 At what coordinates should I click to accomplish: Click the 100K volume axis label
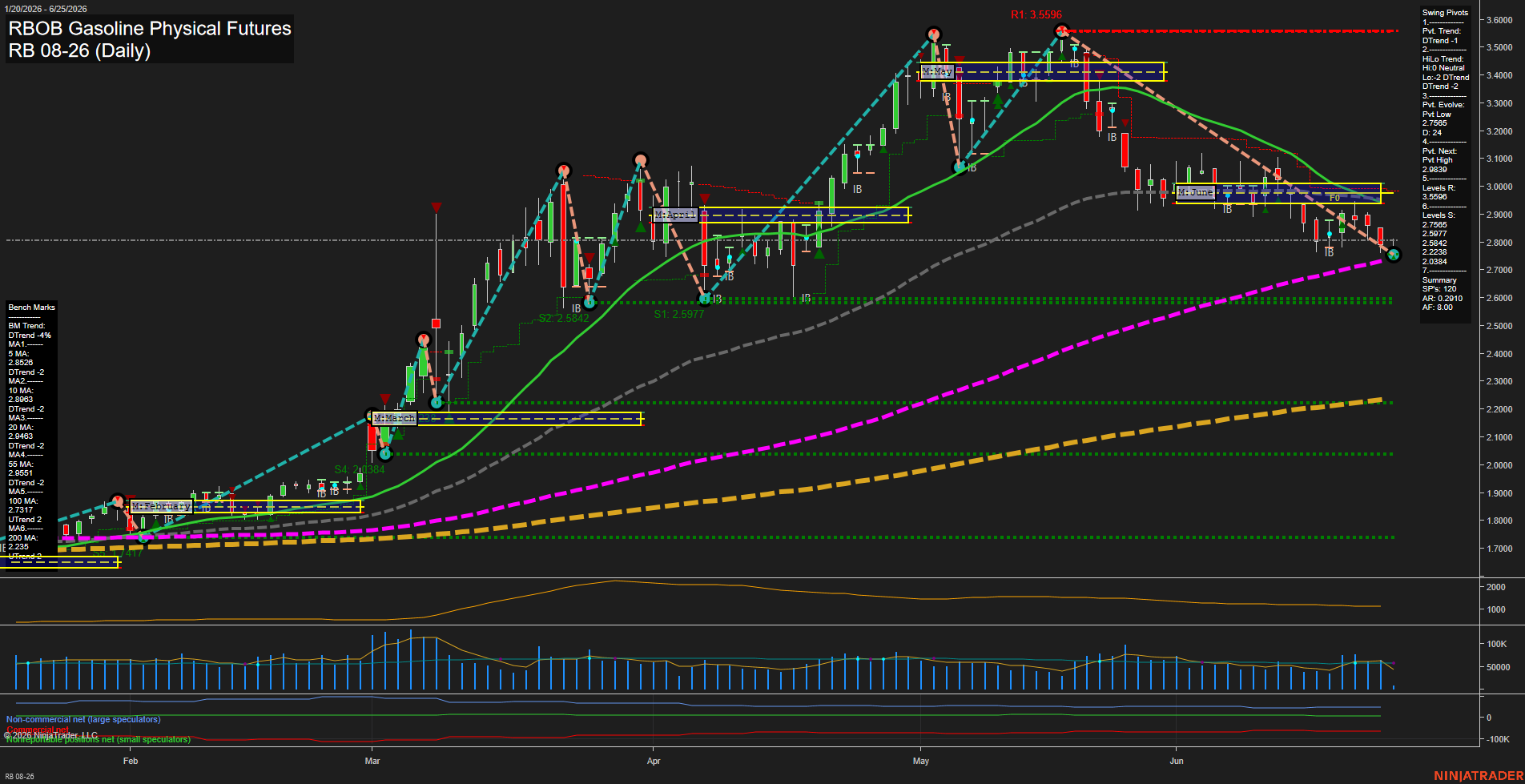(1497, 644)
